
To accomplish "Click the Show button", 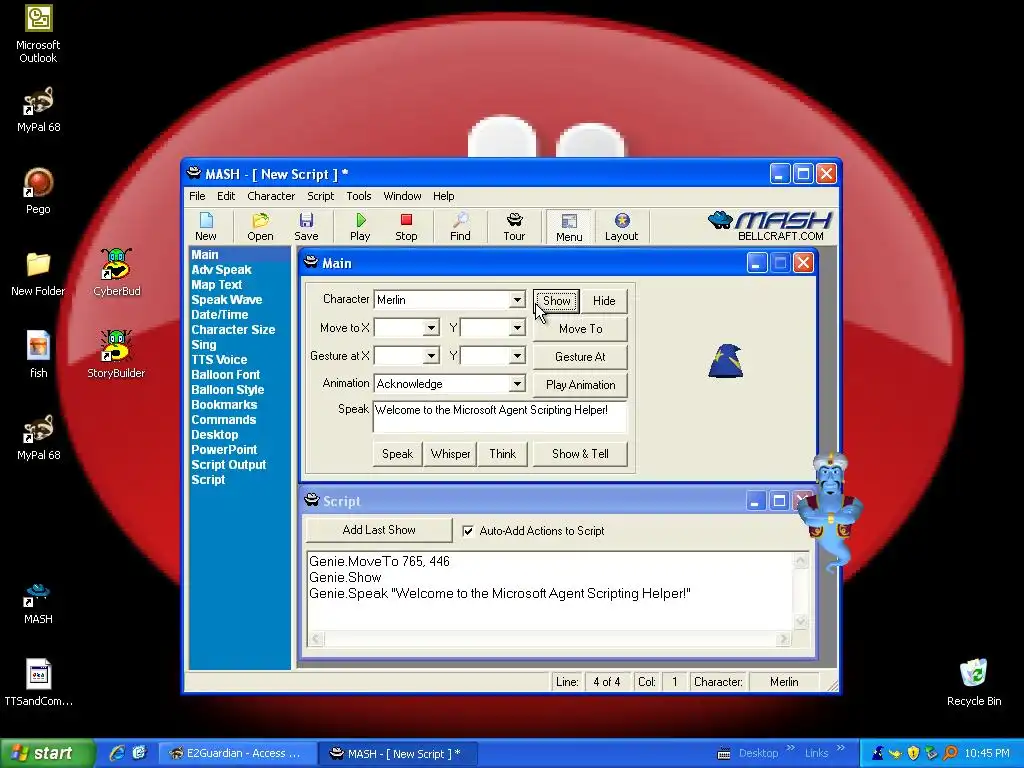I will [556, 300].
